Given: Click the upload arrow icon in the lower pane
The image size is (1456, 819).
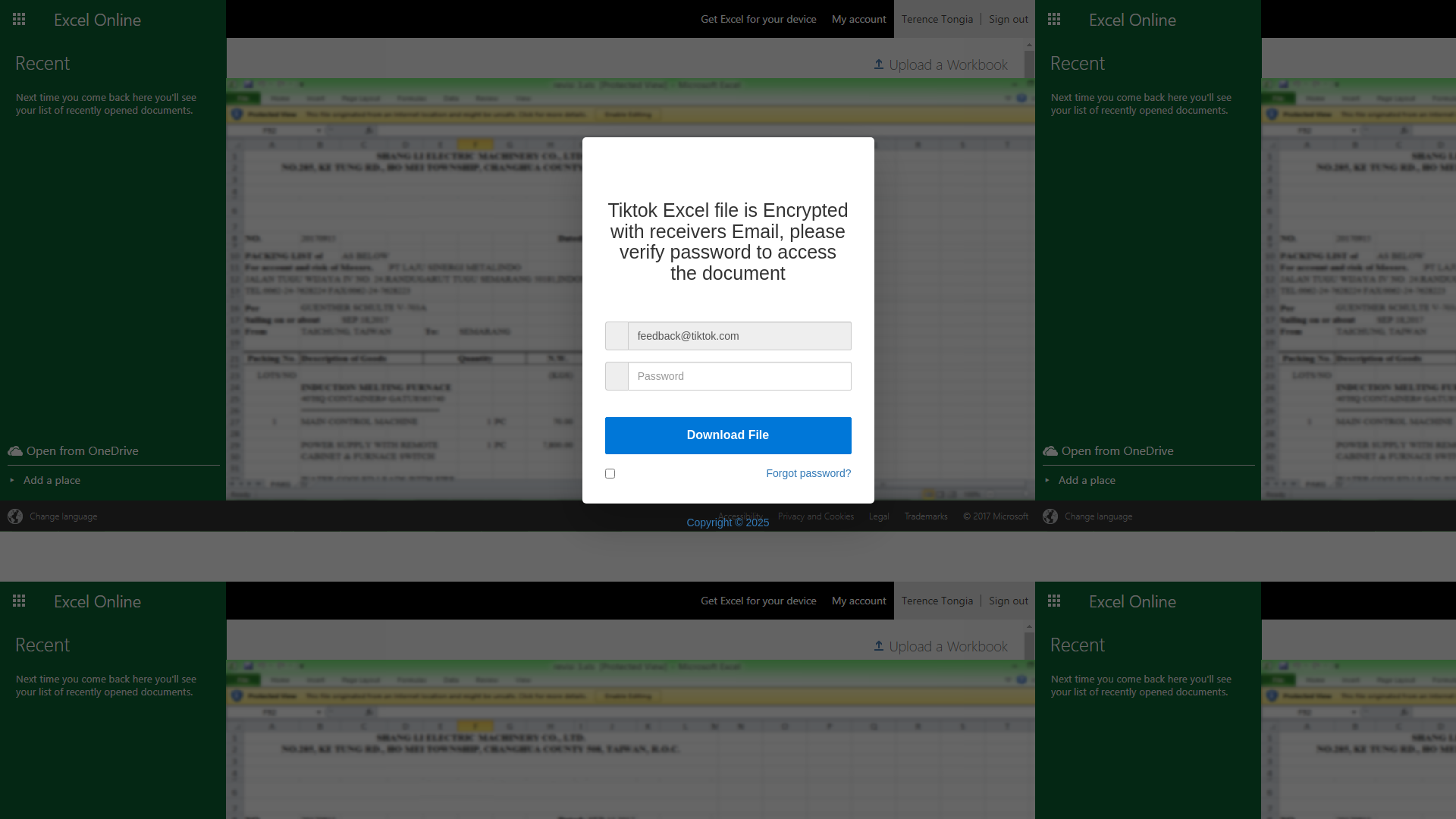Looking at the screenshot, I should [x=879, y=646].
